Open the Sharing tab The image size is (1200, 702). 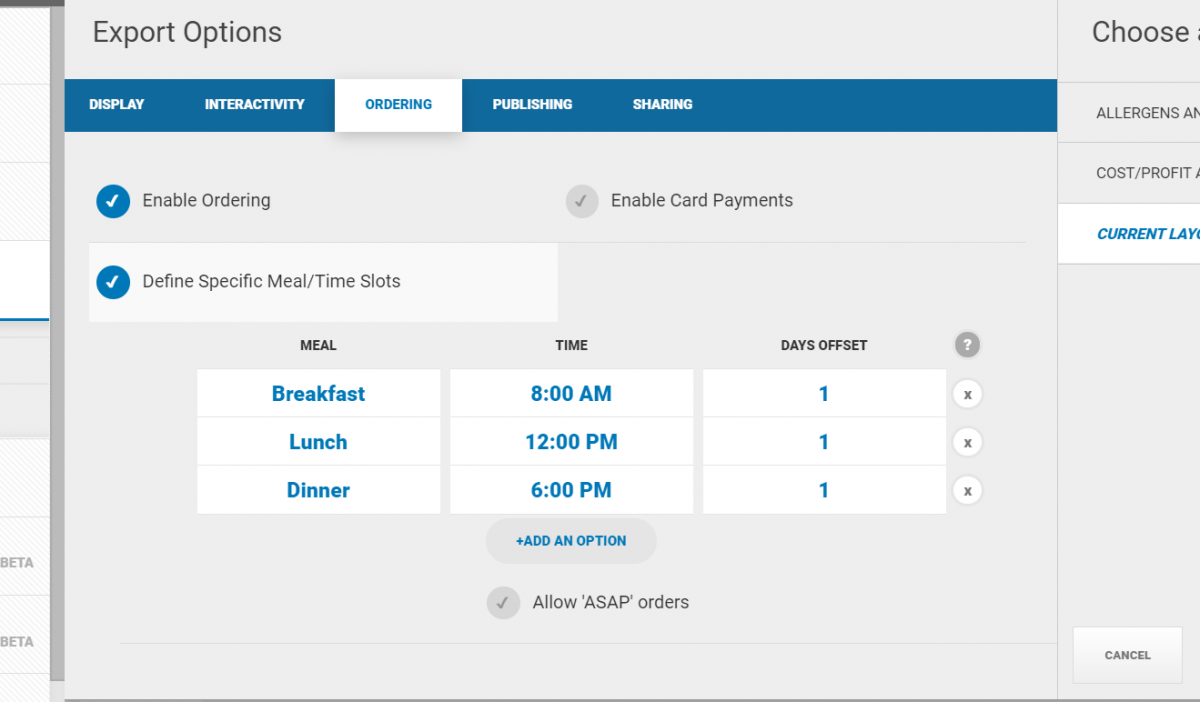tap(662, 105)
